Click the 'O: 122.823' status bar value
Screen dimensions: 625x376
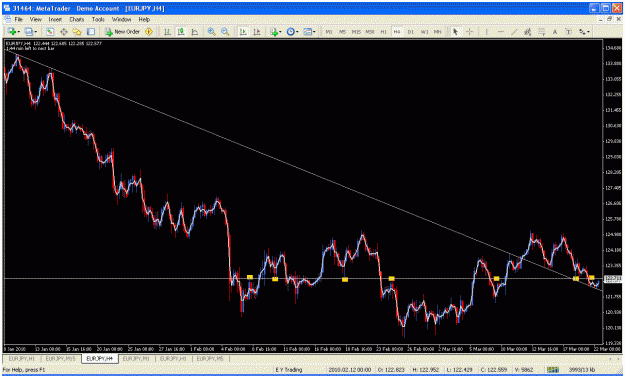click(x=391, y=370)
